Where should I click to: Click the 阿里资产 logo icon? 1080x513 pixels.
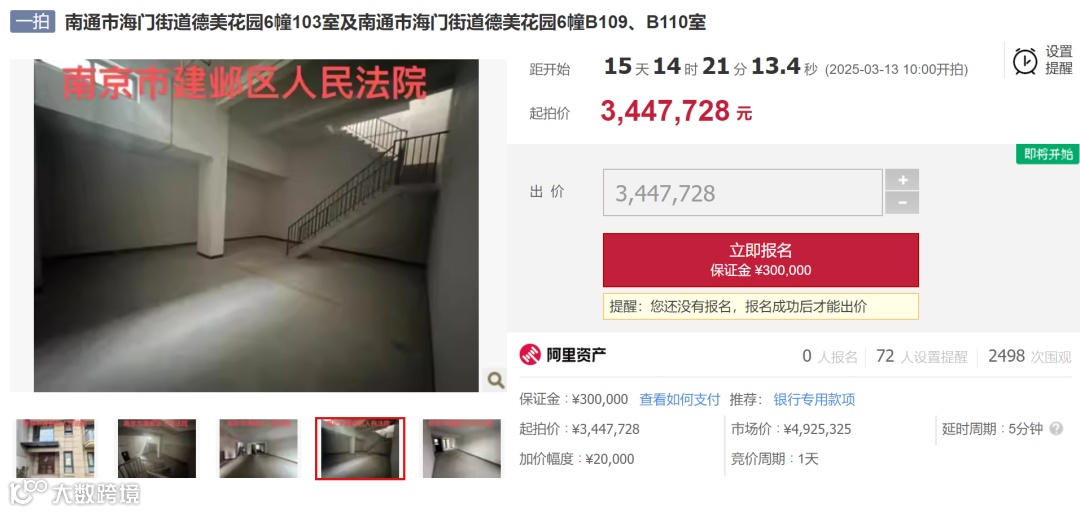[x=530, y=355]
